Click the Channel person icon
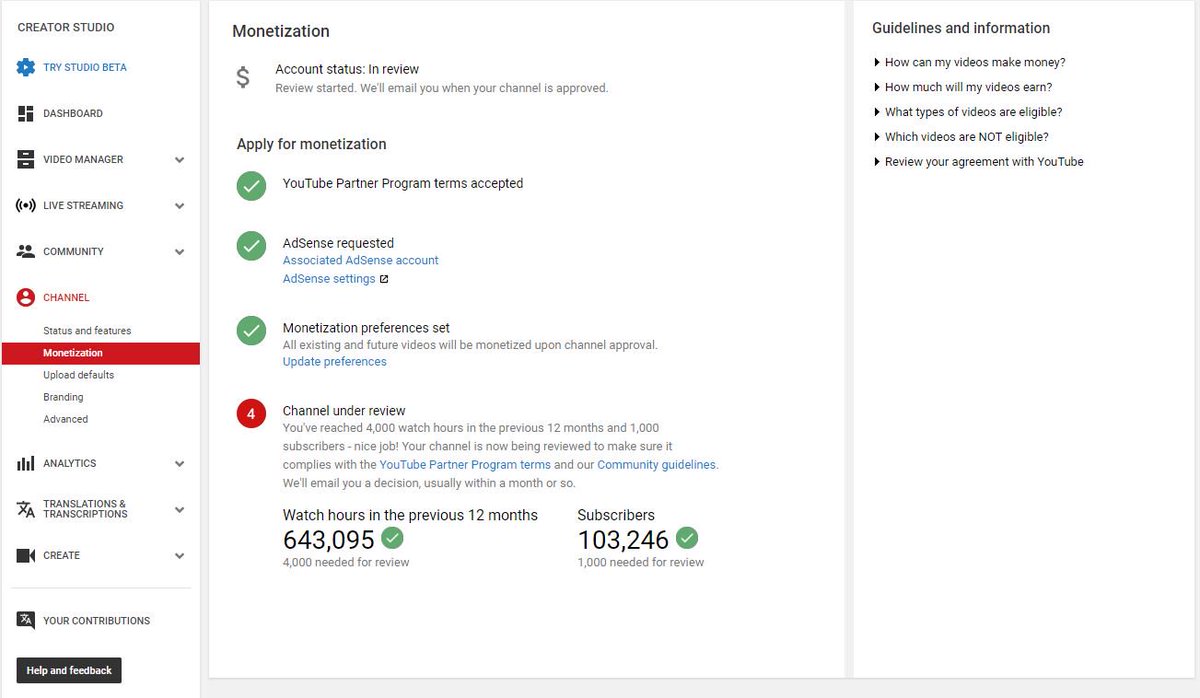Viewport: 1200px width, 698px height. 26,298
